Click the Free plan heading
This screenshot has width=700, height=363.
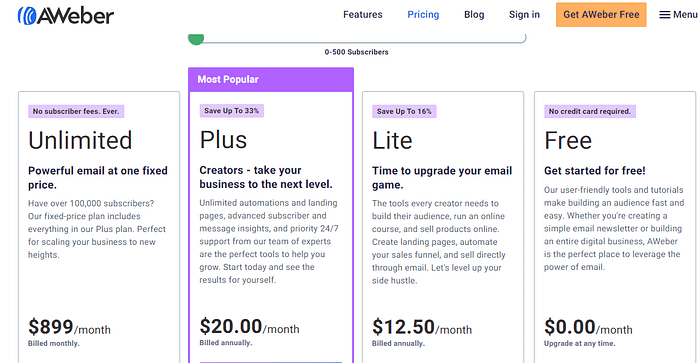[x=568, y=140]
